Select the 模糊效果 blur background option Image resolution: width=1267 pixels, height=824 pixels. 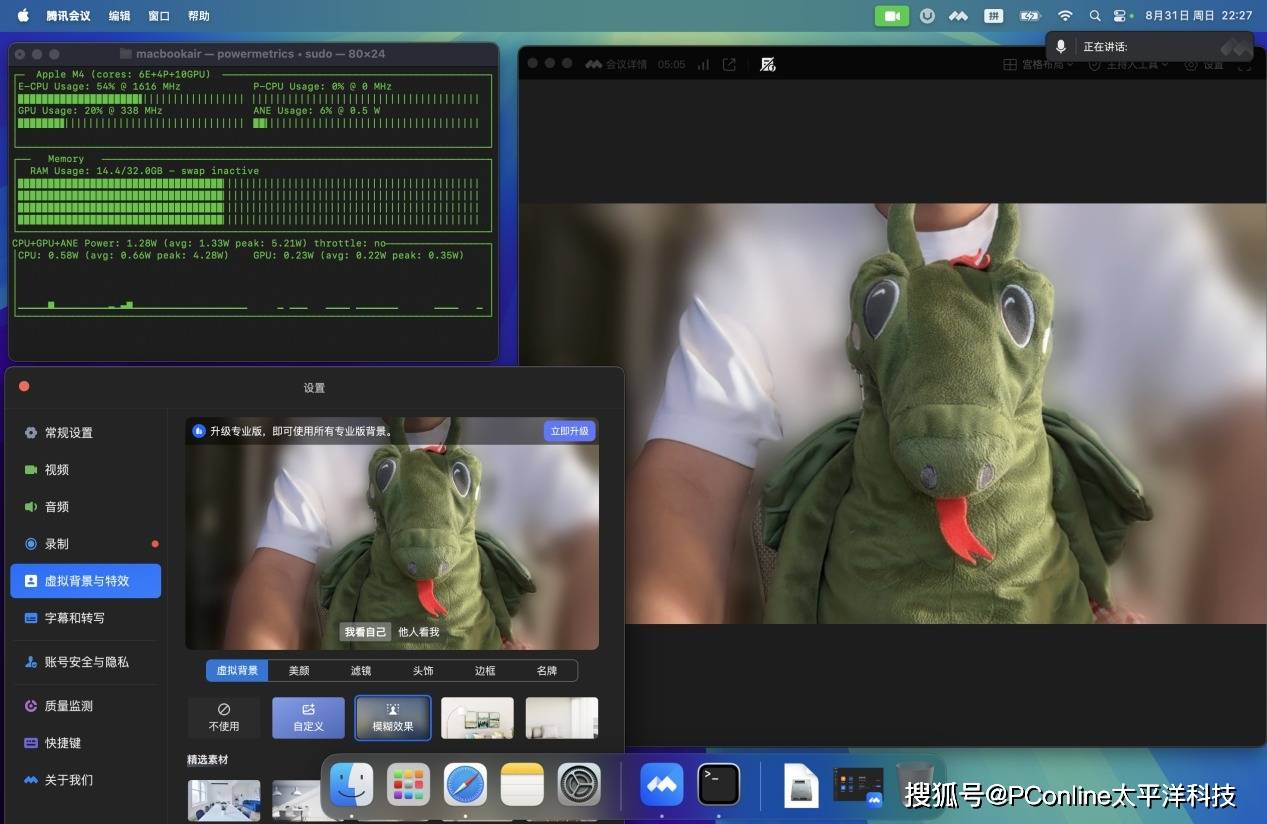393,717
